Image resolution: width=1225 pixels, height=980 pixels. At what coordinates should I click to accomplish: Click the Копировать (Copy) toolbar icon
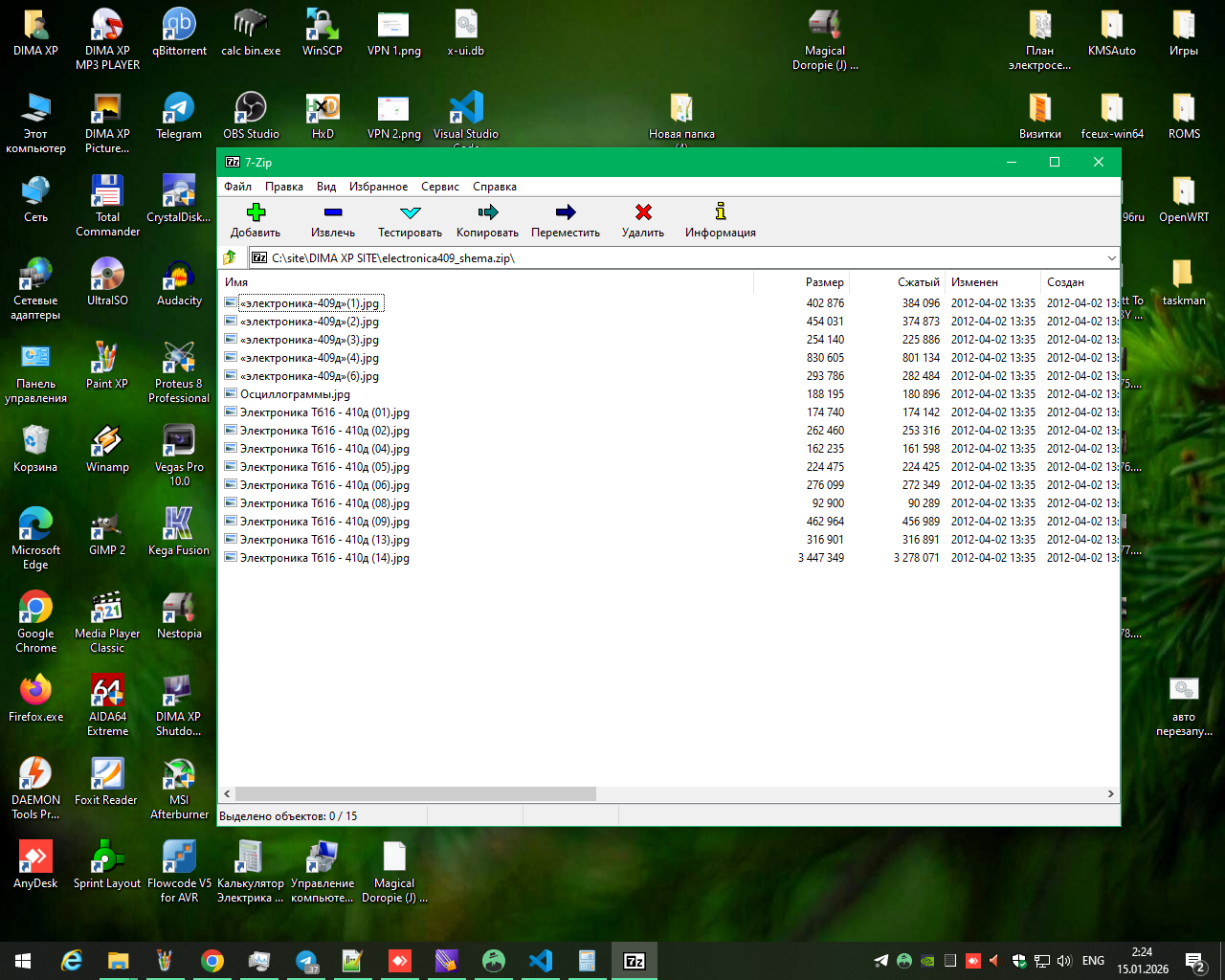pos(487,212)
